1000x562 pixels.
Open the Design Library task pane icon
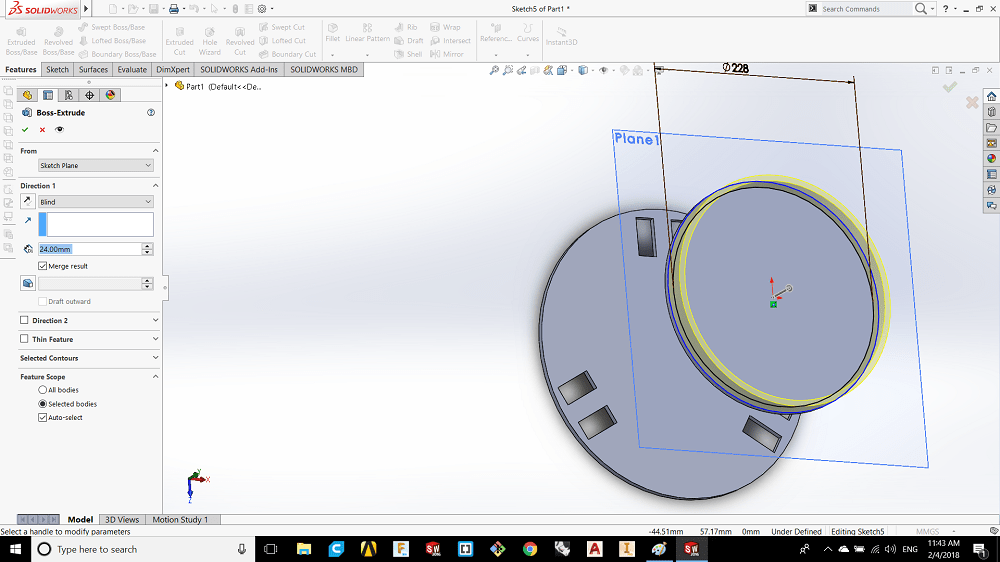point(991,112)
